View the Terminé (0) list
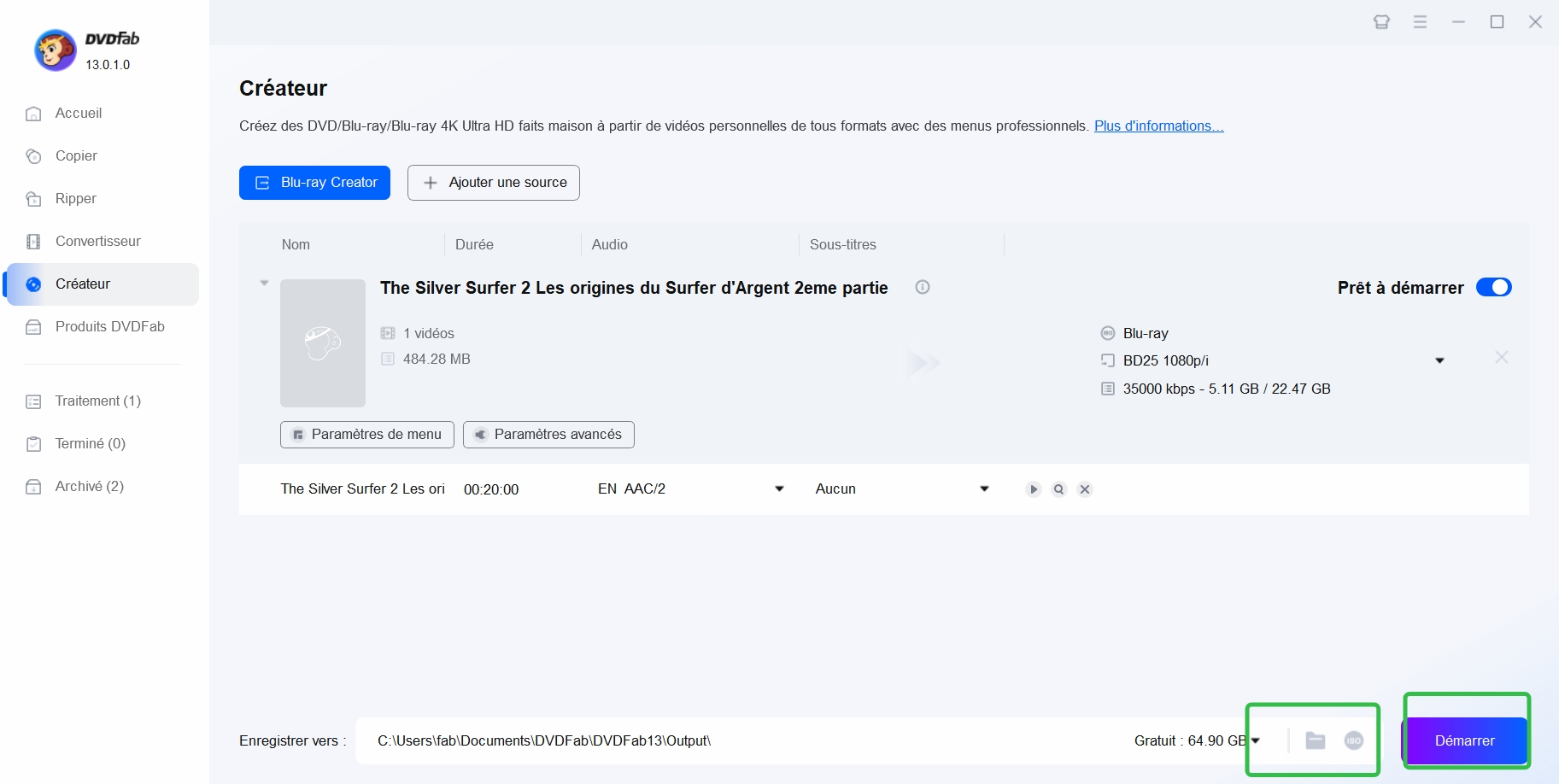1559x784 pixels. click(x=90, y=444)
